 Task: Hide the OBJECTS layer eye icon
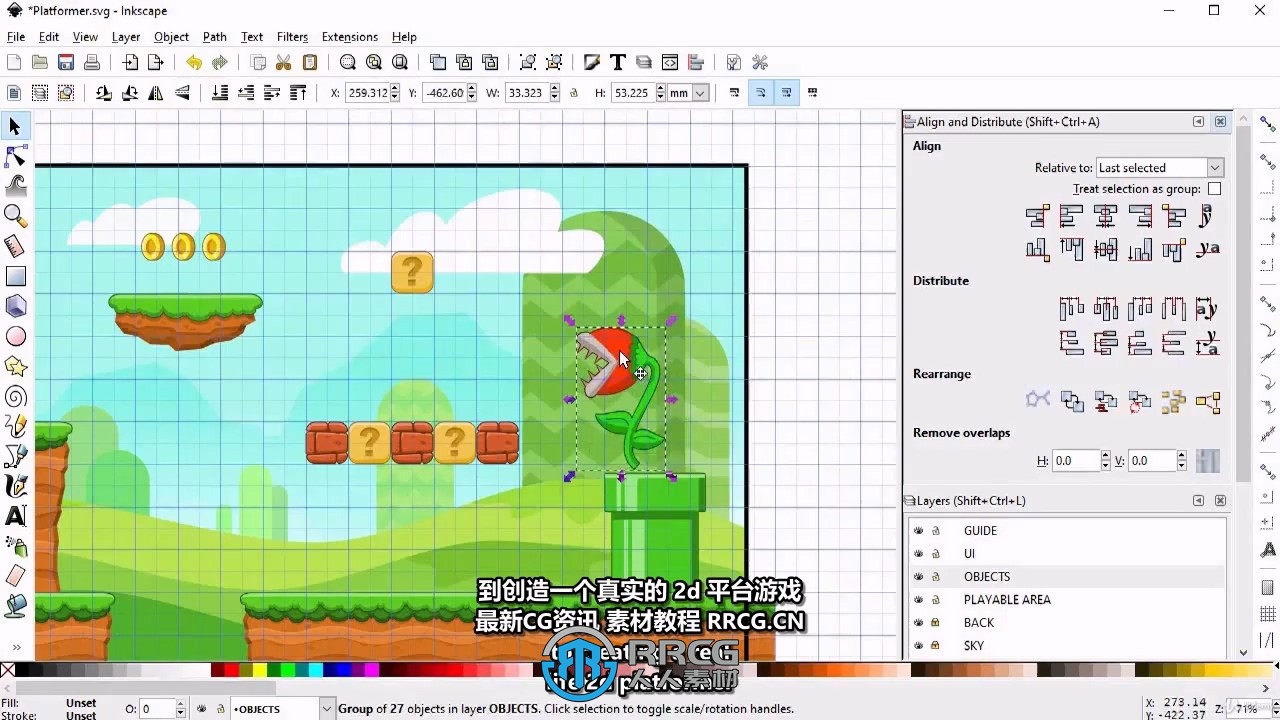click(x=918, y=577)
